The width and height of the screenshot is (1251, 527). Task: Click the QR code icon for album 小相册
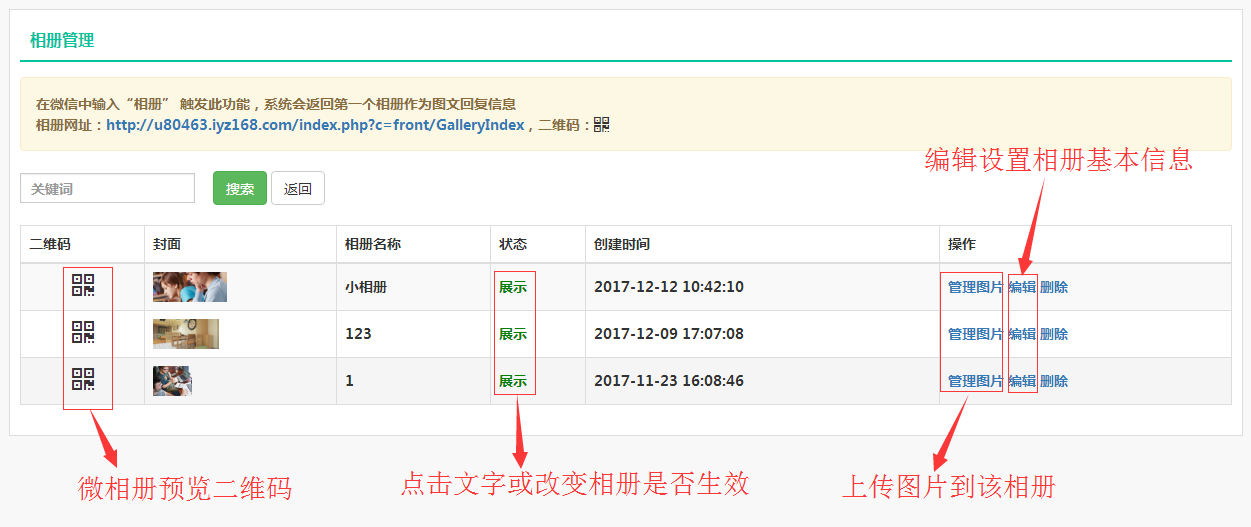83,286
